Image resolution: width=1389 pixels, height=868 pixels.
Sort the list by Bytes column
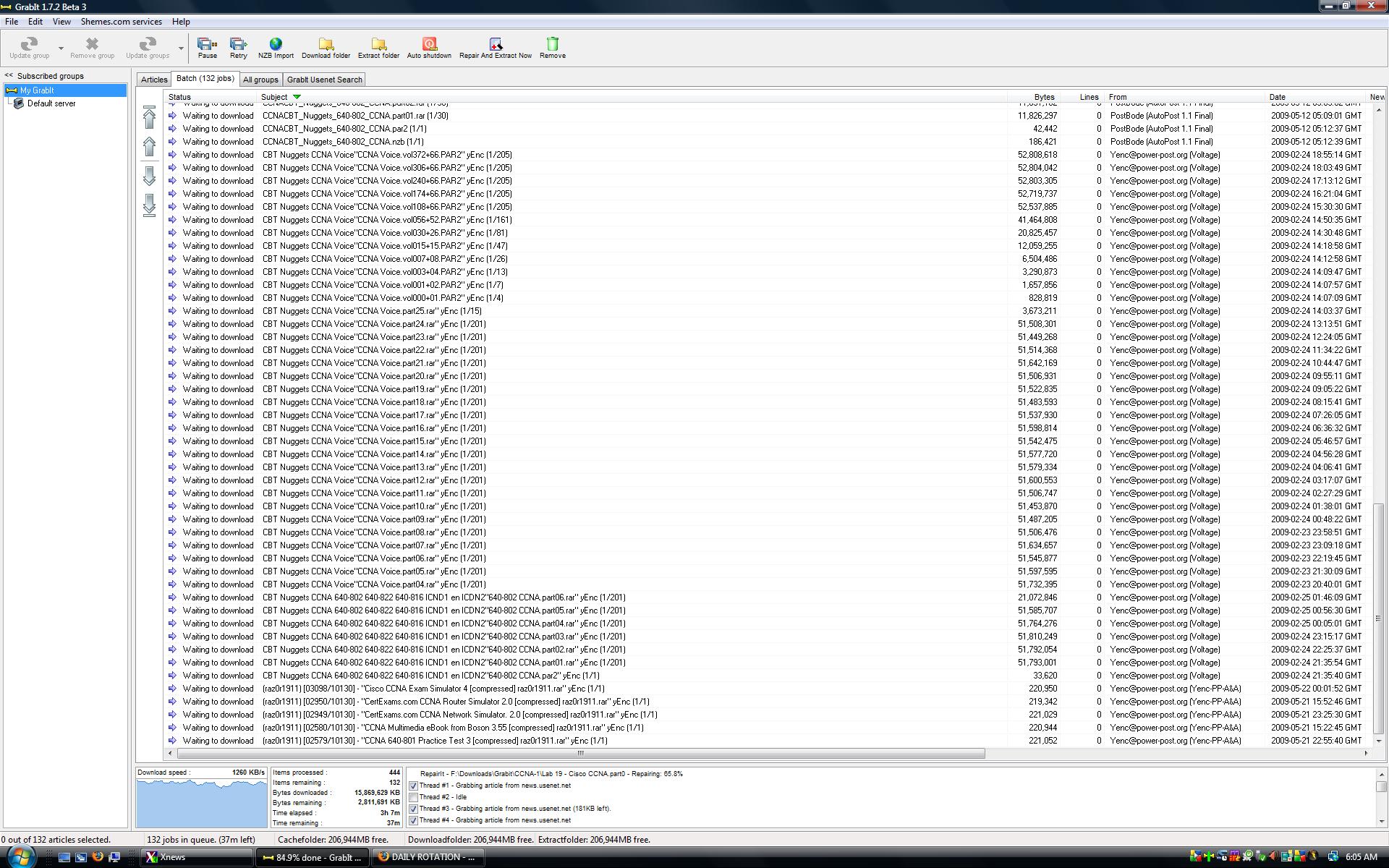(1043, 97)
